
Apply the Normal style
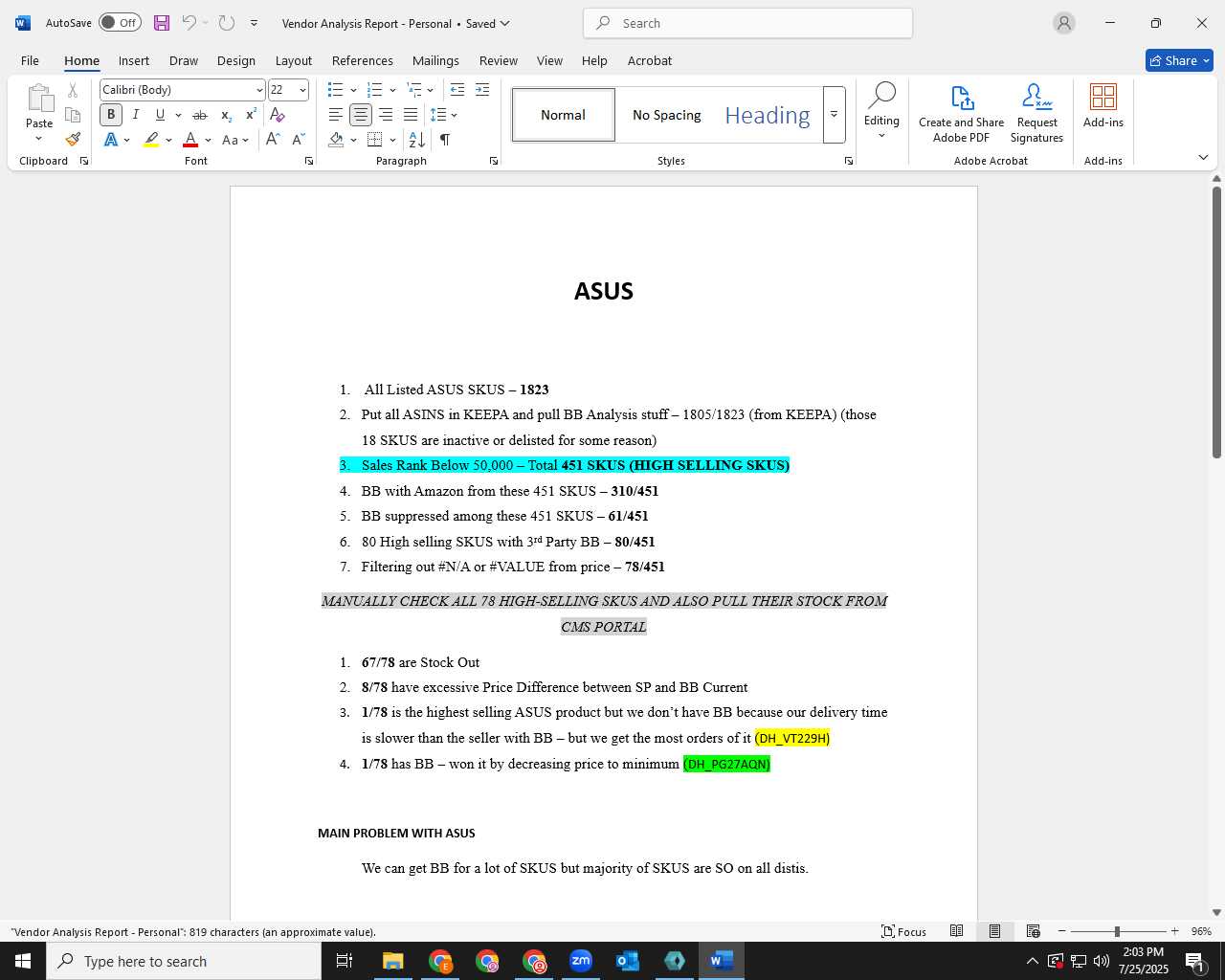click(564, 115)
